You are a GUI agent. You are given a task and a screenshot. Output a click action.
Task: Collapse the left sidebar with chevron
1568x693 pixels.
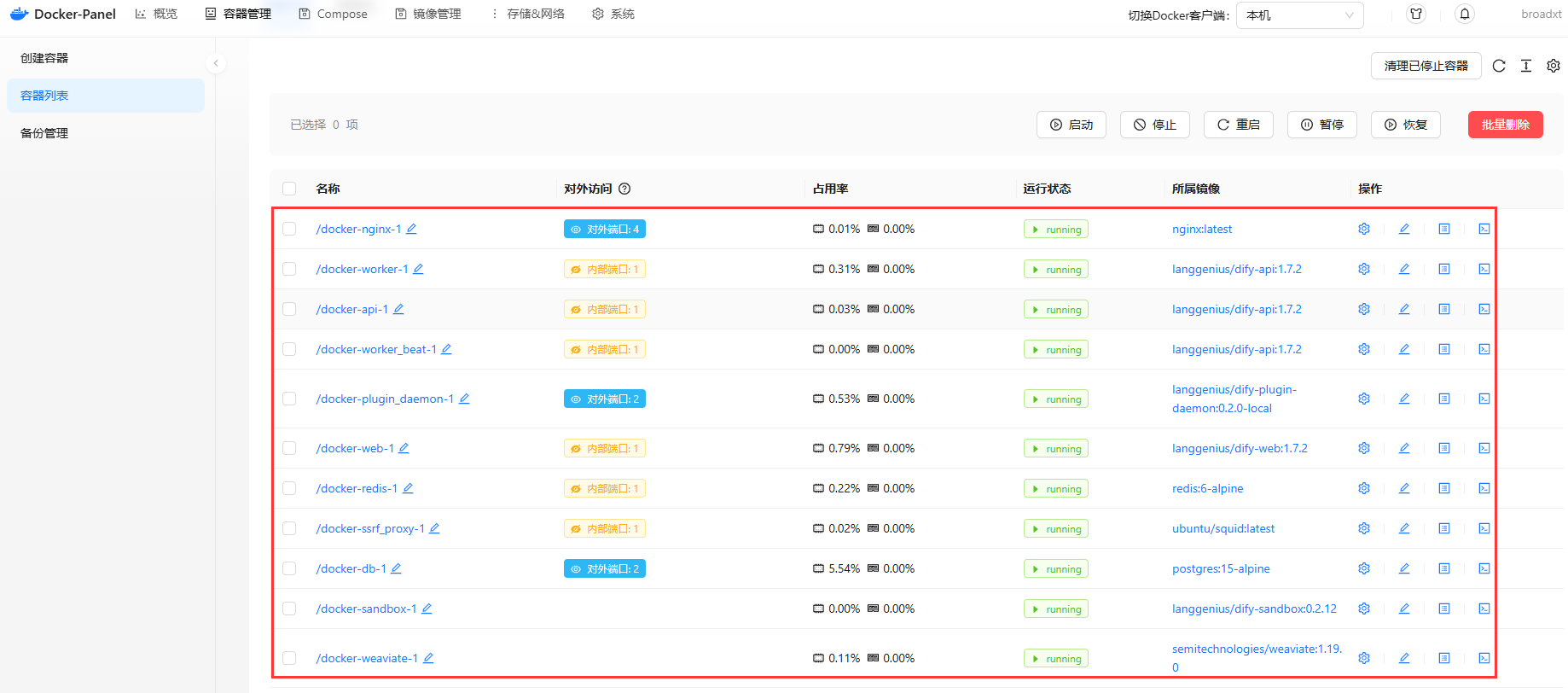pos(216,63)
